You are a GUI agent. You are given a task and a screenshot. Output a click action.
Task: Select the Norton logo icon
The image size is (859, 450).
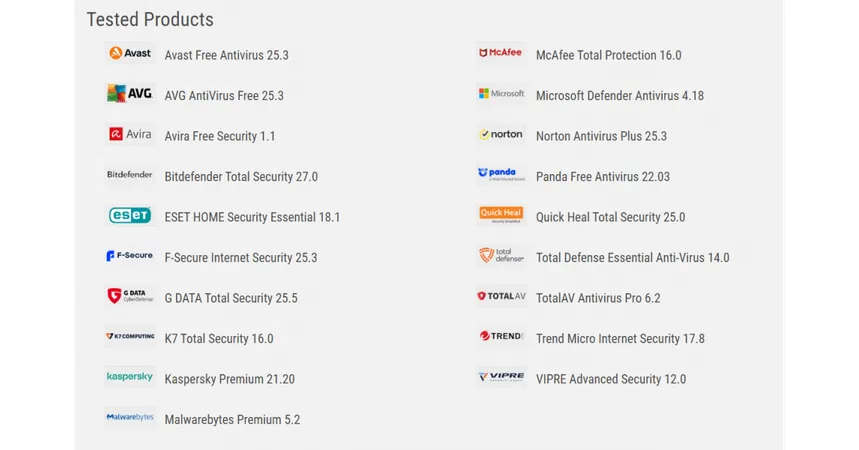(x=501, y=134)
